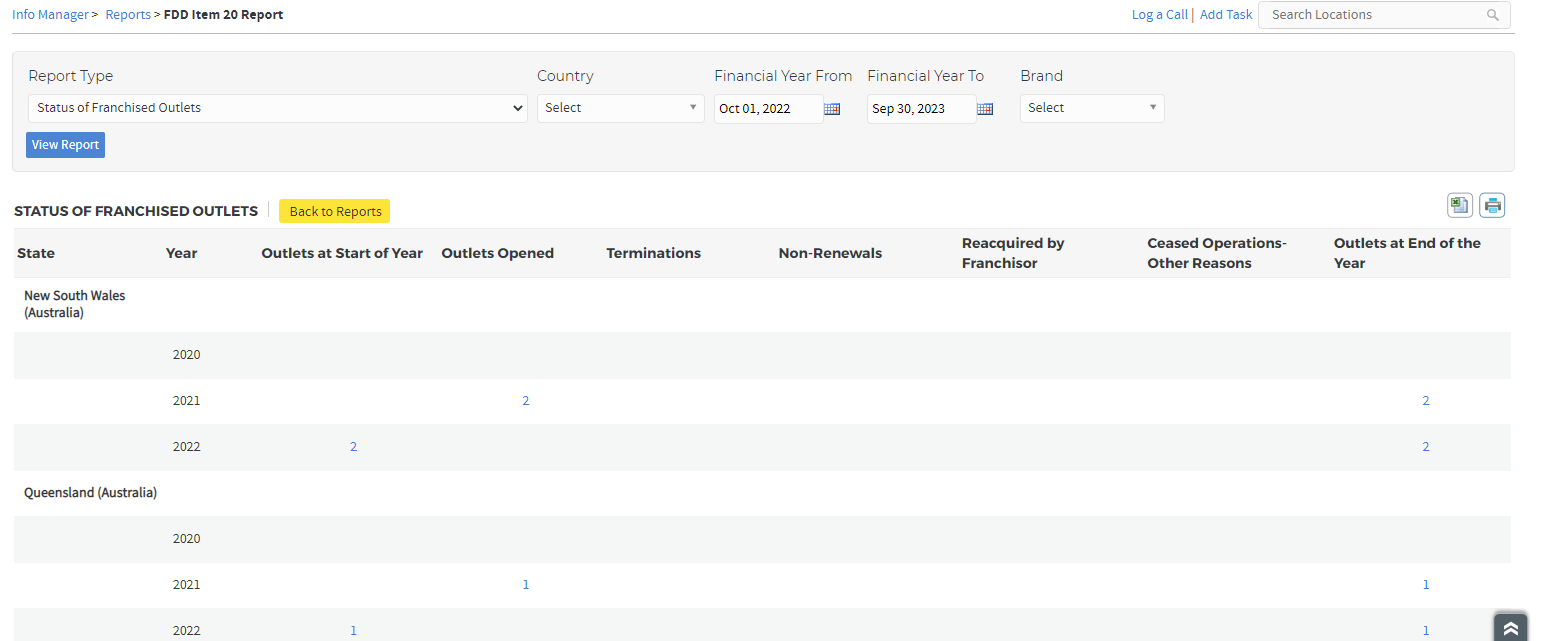
Task: Select the Queensland (Australia) row label
Action: tap(90, 493)
